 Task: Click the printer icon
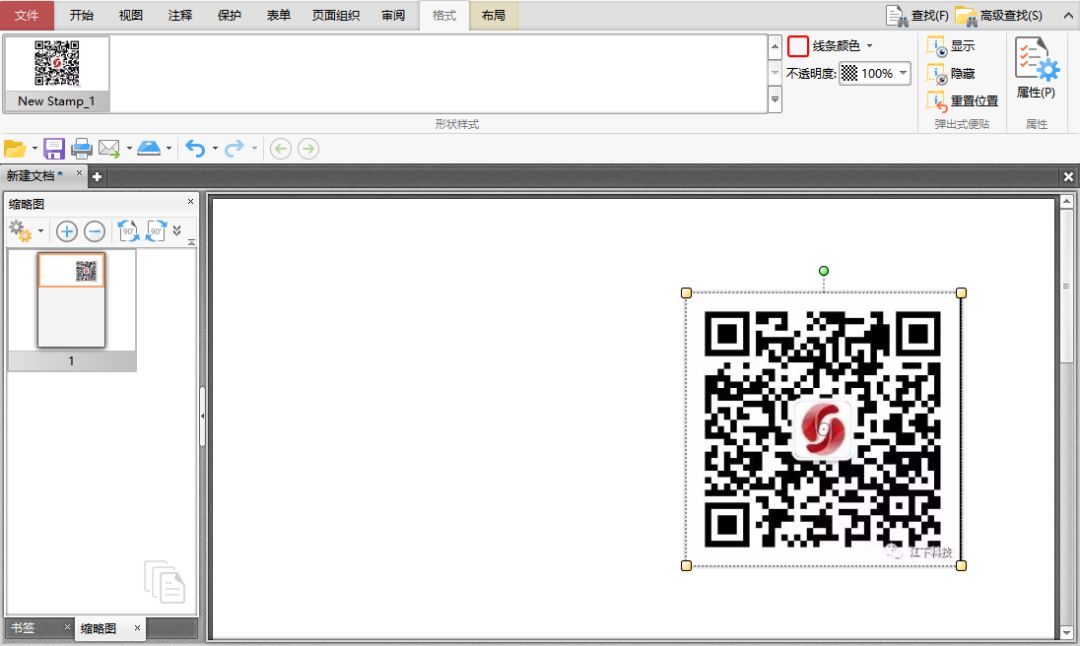click(82, 149)
